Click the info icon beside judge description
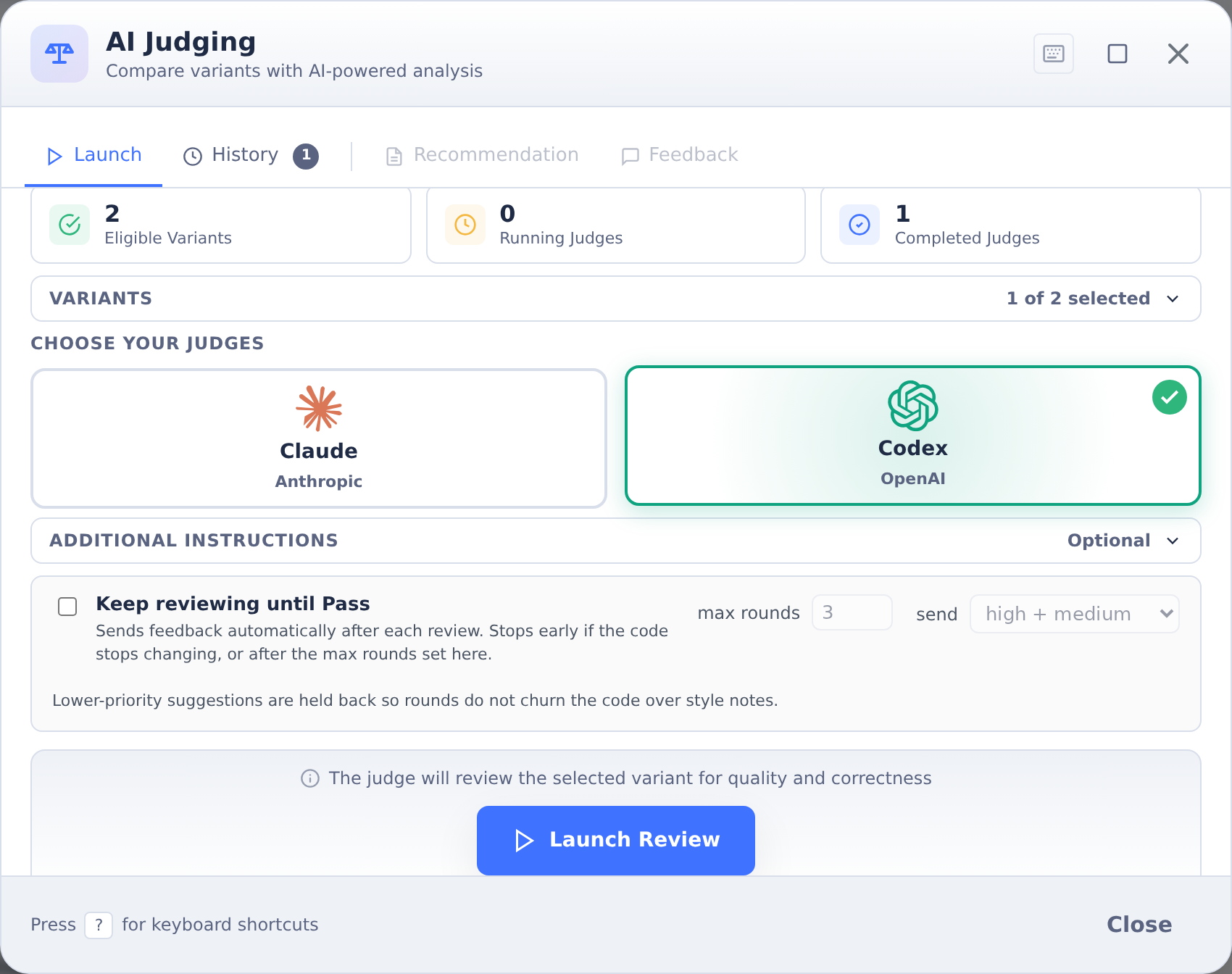The width and height of the screenshot is (1232, 974). click(310, 778)
